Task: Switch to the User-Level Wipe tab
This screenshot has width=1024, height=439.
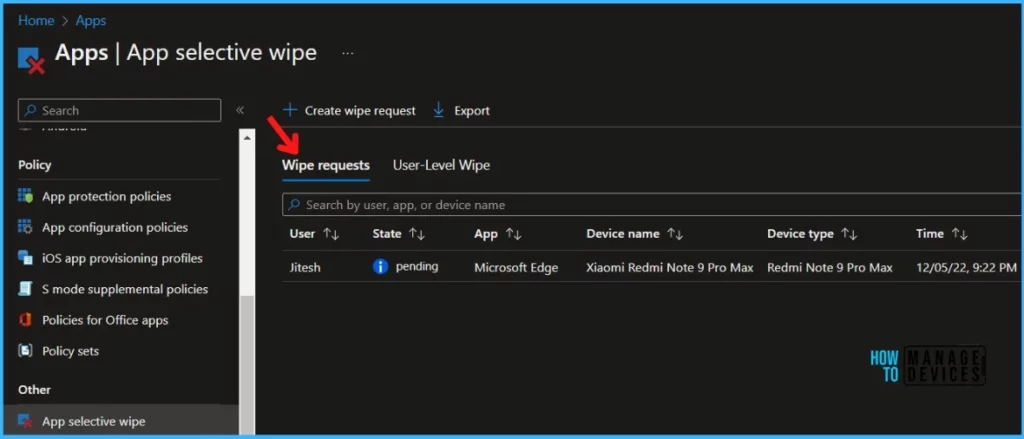Action: pos(441,165)
